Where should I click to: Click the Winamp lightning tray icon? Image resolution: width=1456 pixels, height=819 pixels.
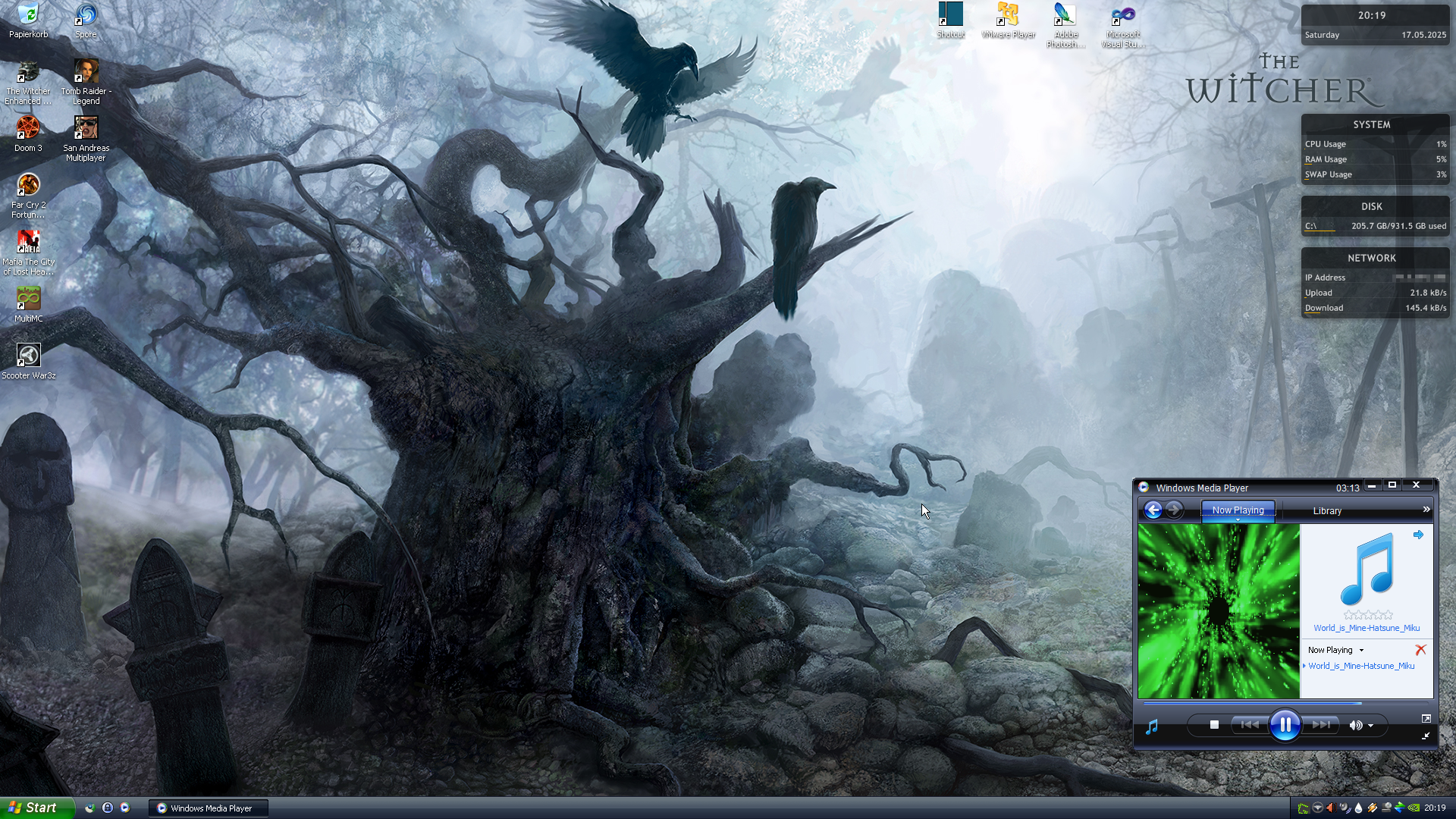pos(1372,808)
